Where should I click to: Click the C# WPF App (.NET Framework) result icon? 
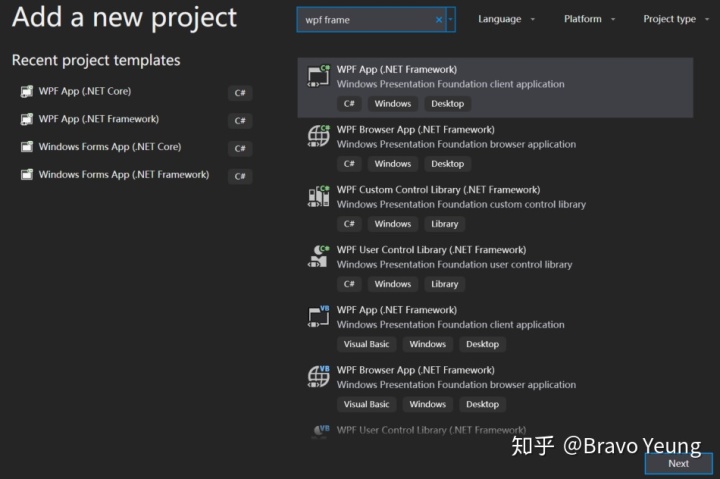click(x=319, y=76)
